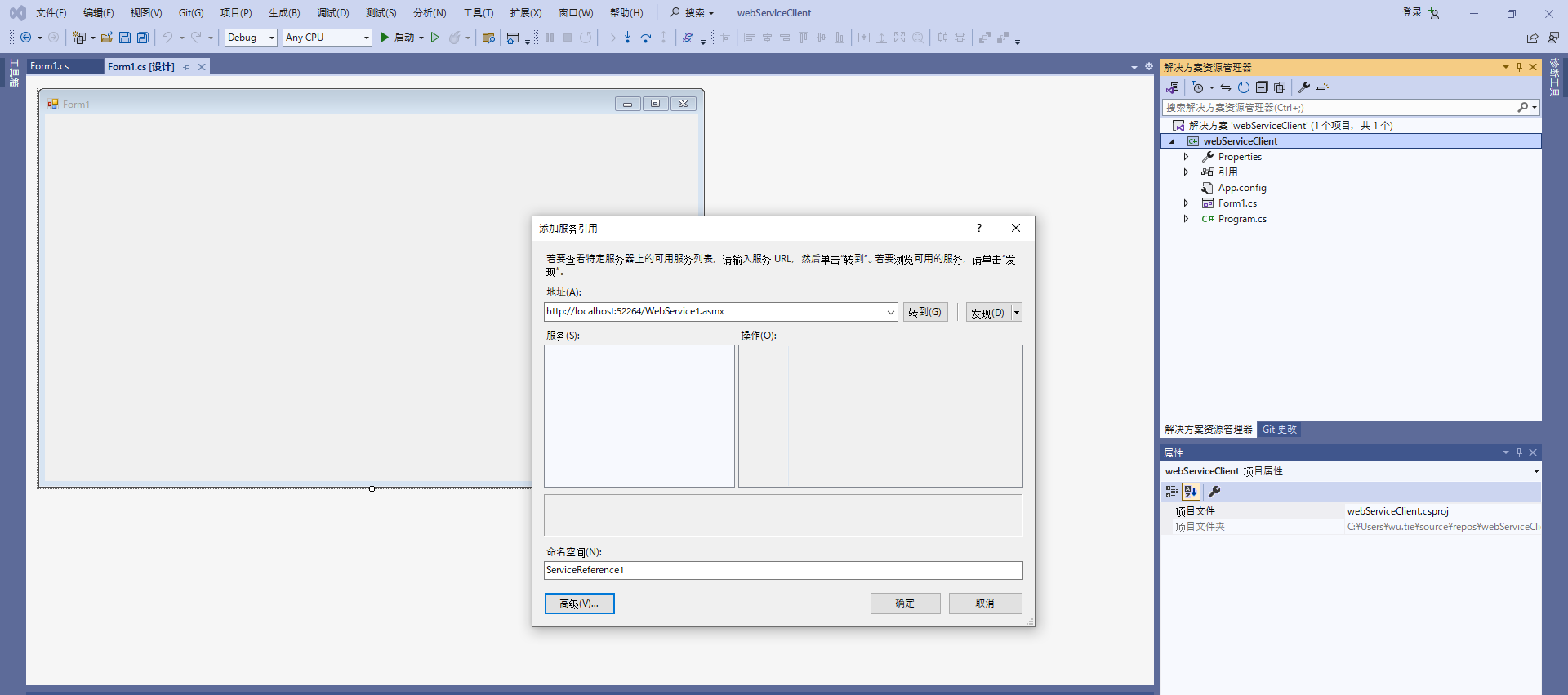Select the 项目文件 property row

click(x=1352, y=511)
